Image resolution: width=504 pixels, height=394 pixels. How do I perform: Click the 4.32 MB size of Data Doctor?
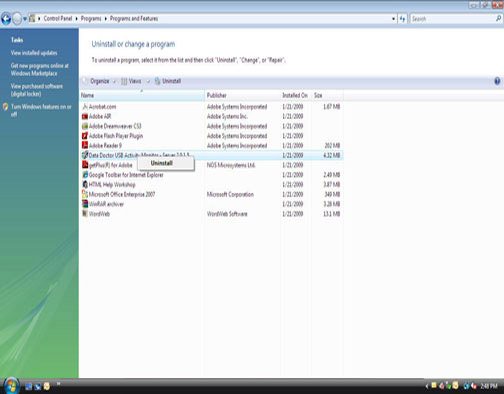[331, 155]
